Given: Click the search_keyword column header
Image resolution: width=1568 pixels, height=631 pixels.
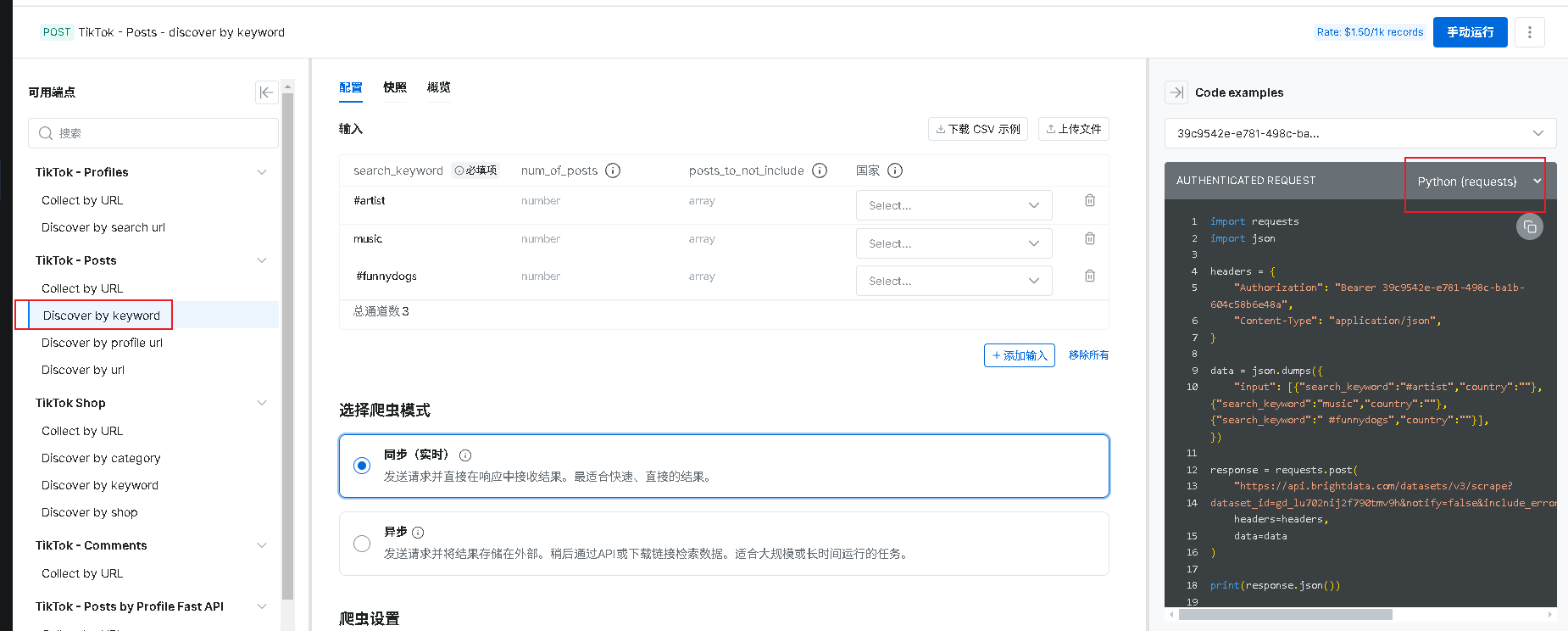Looking at the screenshot, I should pos(398,170).
